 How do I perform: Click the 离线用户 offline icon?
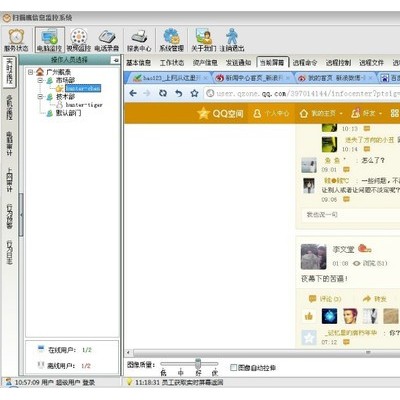(41, 365)
